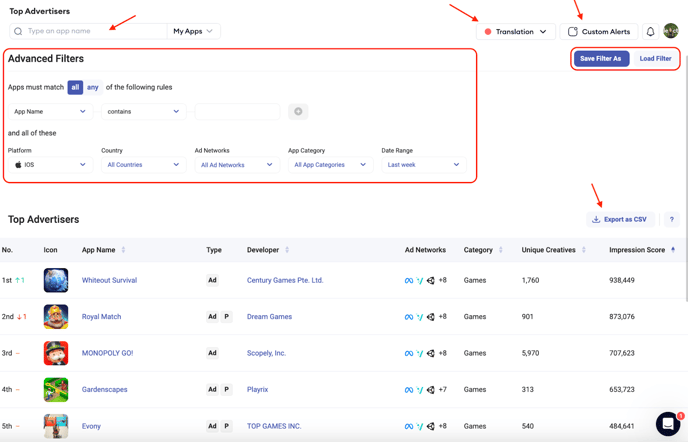Click Vungle network icon in MONOPOLY GO! row
This screenshot has height=442, width=688.
tap(420, 353)
